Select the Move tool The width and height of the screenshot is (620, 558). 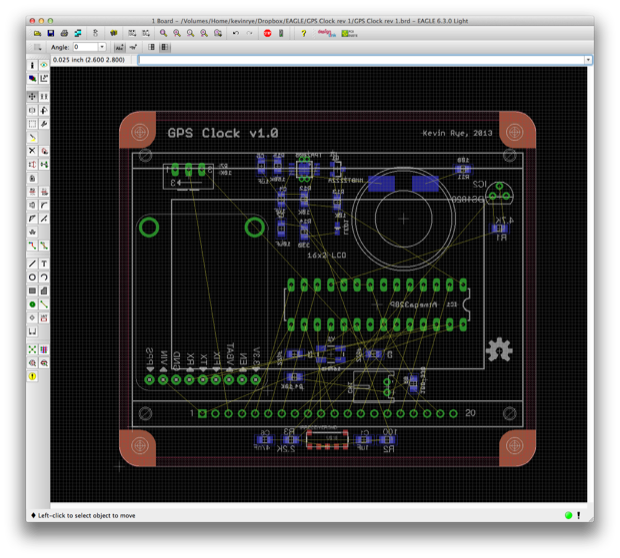tap(32, 96)
